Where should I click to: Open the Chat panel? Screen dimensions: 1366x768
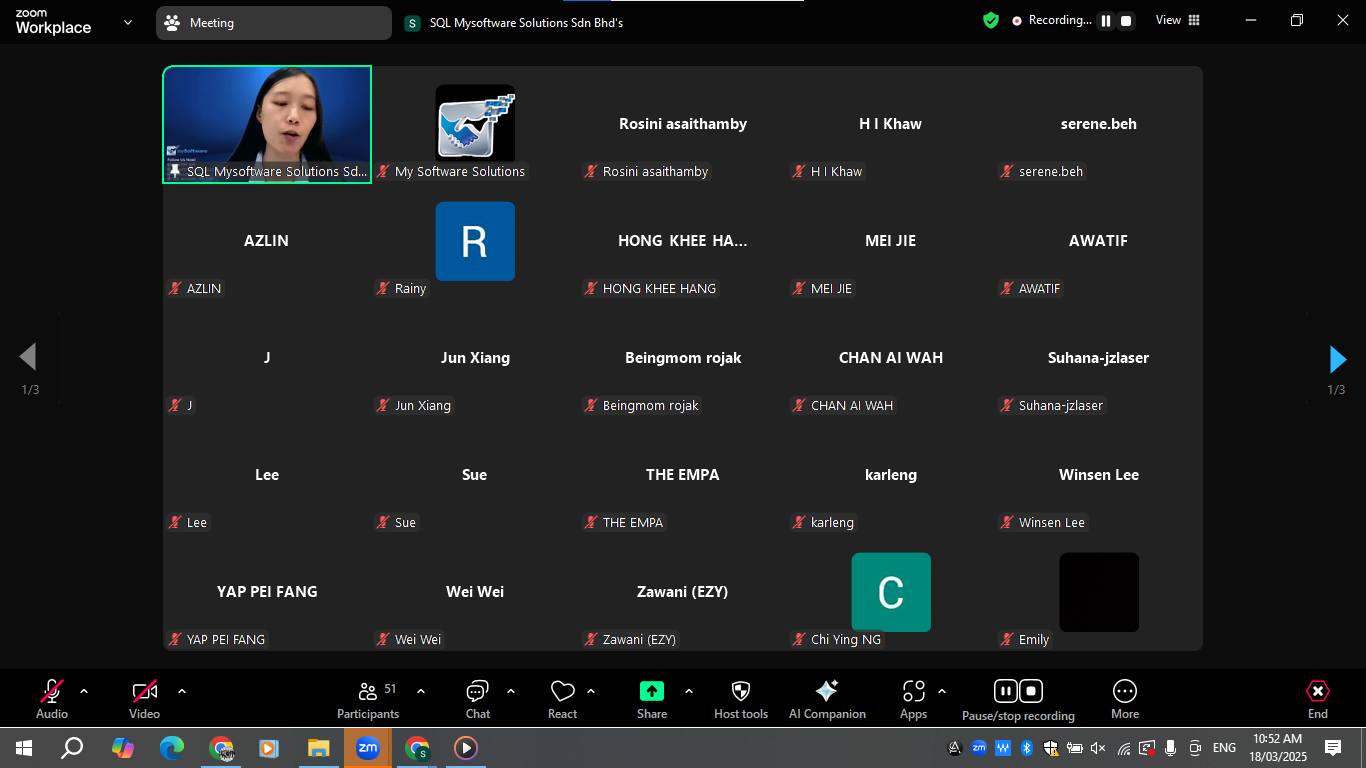477,699
